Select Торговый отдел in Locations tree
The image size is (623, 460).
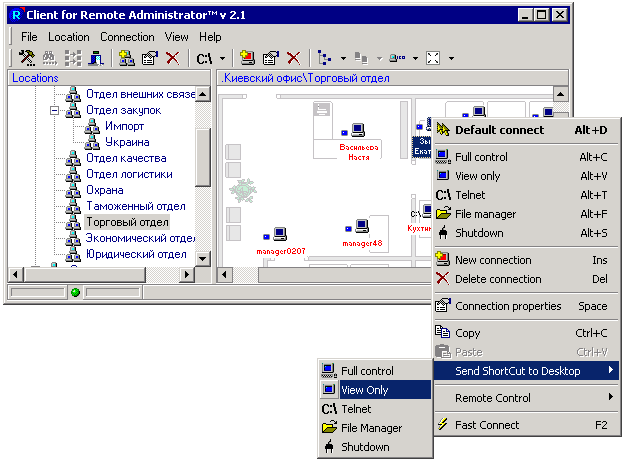pos(128,222)
